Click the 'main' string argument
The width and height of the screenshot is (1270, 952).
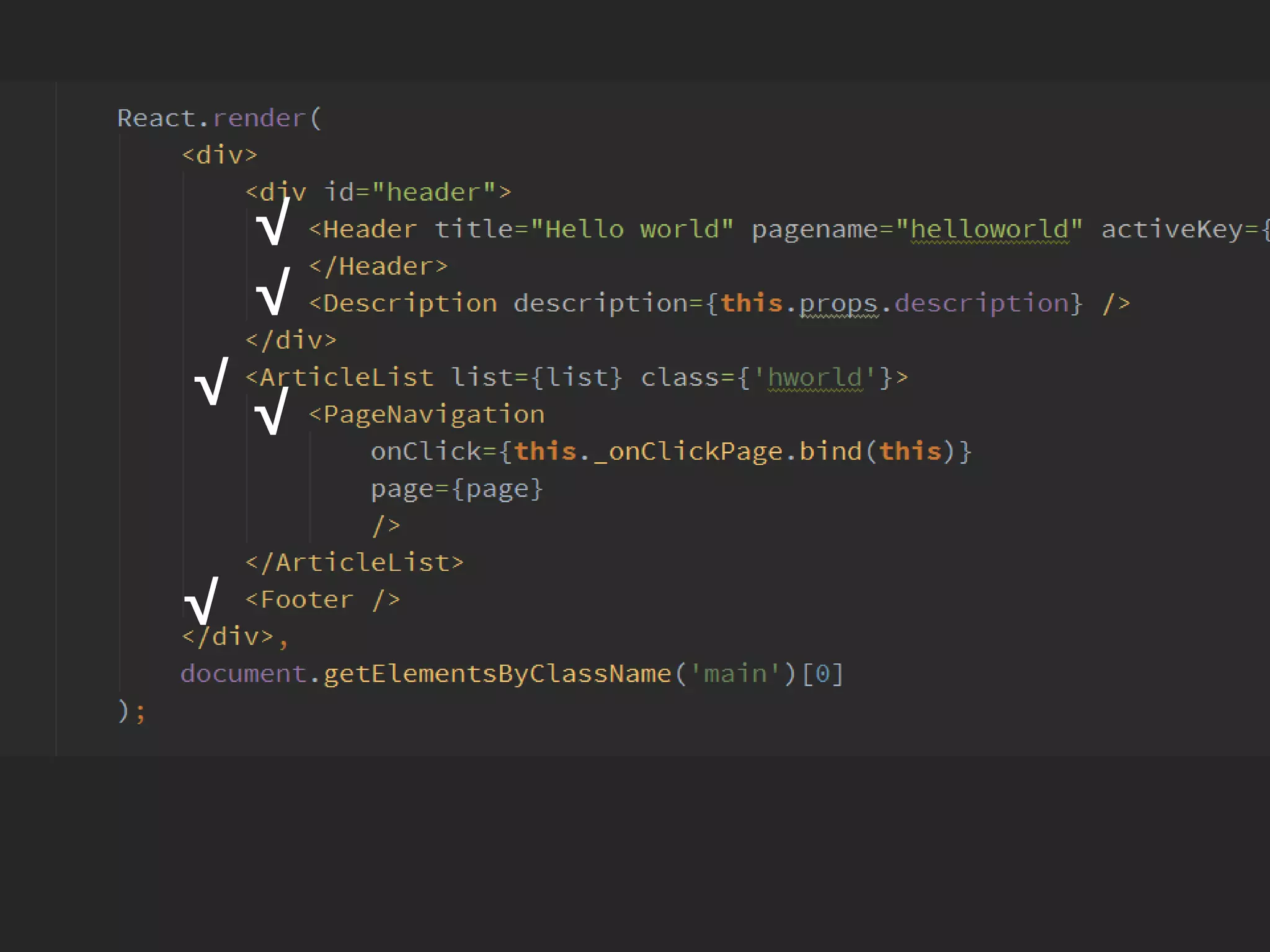(735, 674)
